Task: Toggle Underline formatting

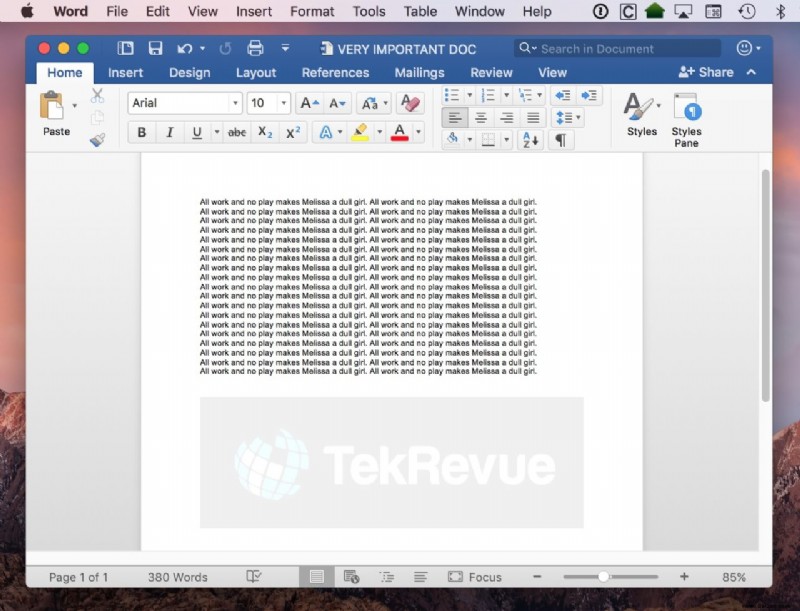Action: pos(196,133)
